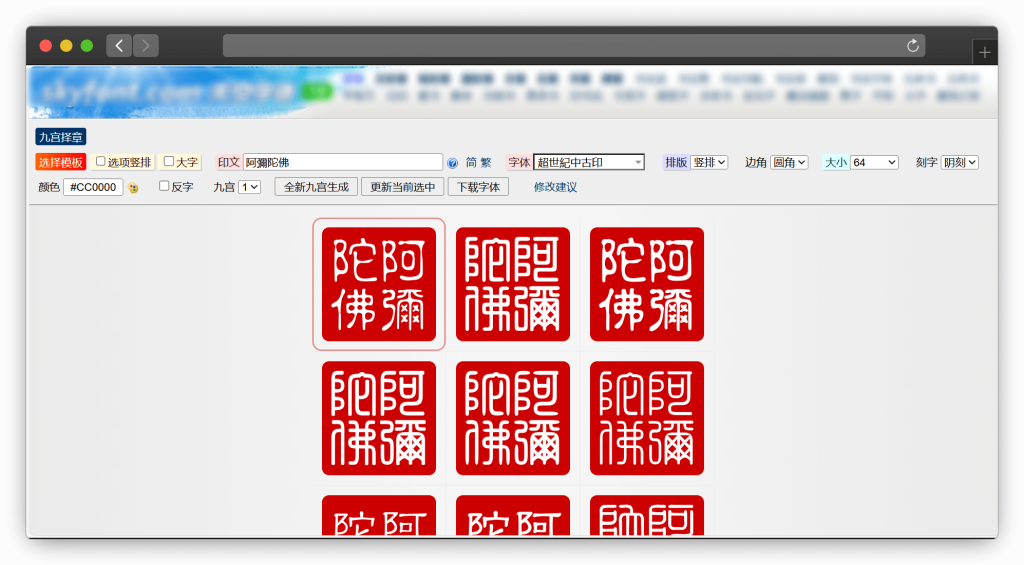This screenshot has width=1024, height=565.
Task: Open a new tab with the plus icon
Action: [x=985, y=53]
